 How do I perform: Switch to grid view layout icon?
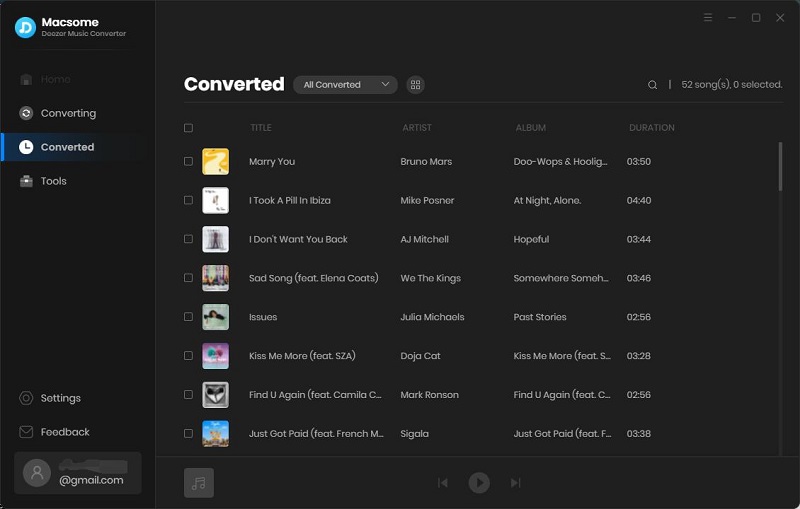(x=415, y=85)
